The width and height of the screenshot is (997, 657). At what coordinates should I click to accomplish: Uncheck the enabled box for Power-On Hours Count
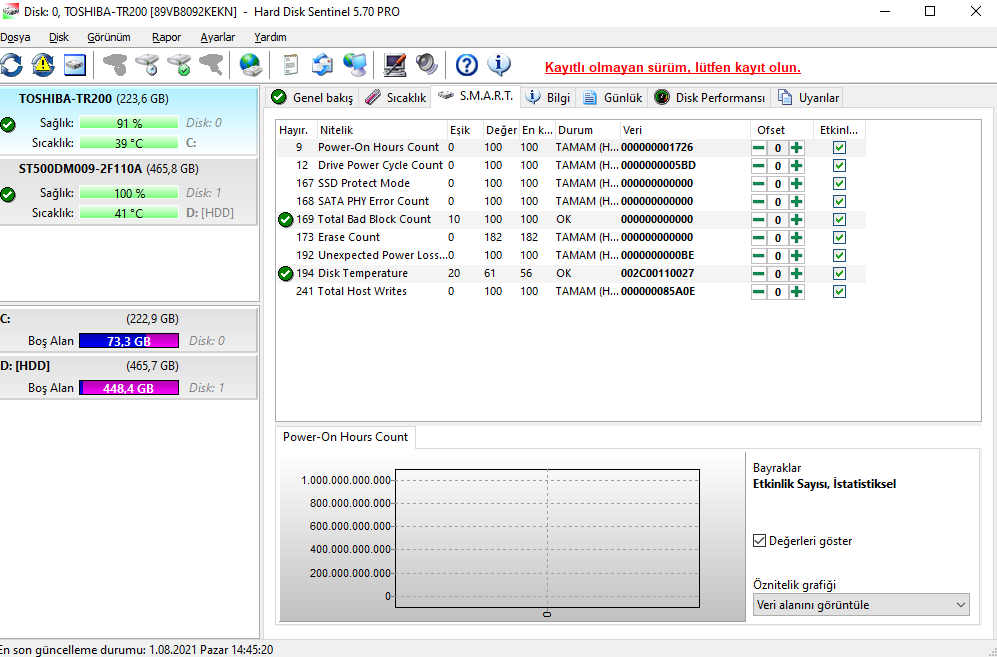click(x=839, y=148)
